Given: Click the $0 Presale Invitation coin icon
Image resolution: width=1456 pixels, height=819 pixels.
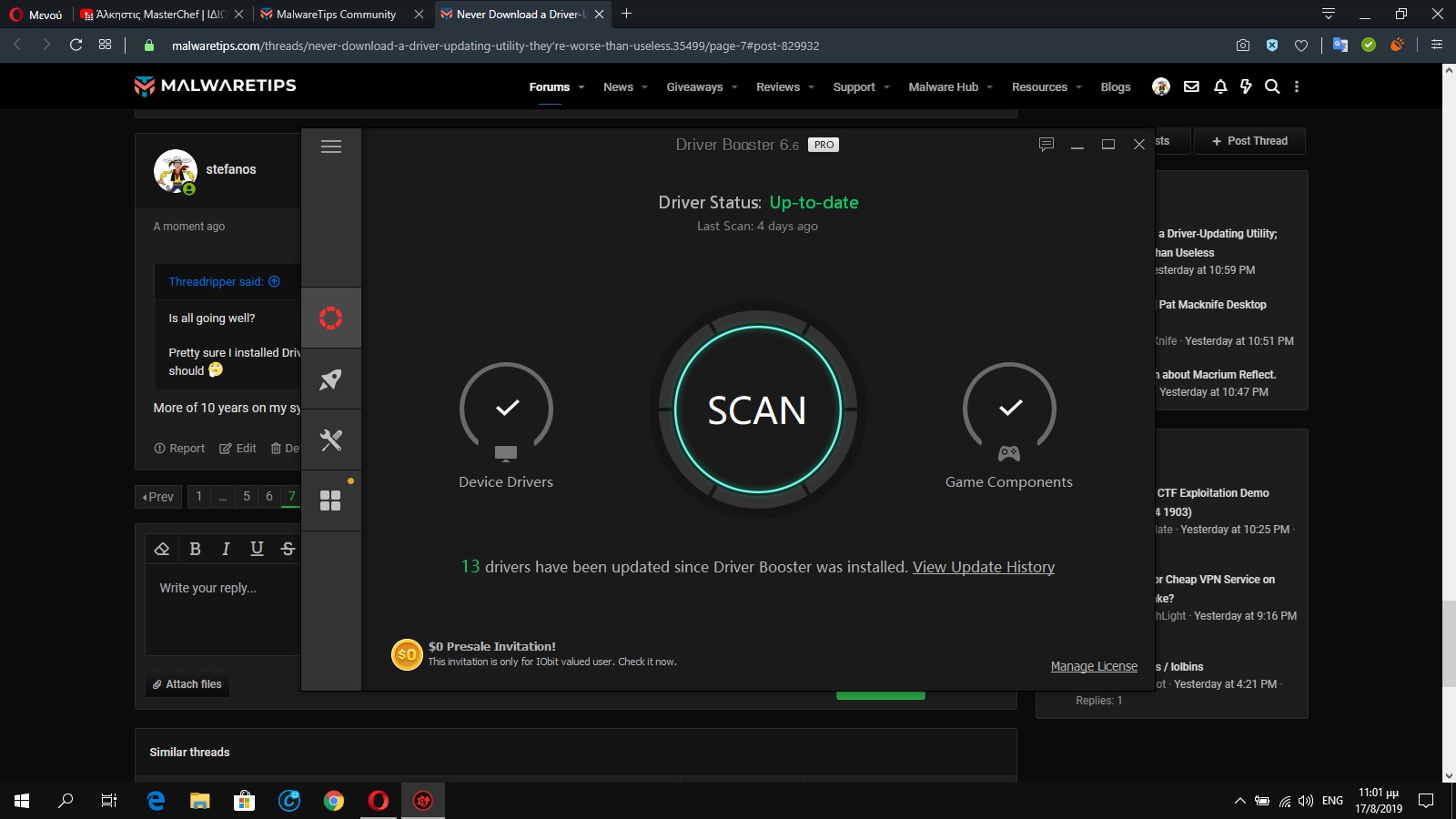Looking at the screenshot, I should [407, 654].
